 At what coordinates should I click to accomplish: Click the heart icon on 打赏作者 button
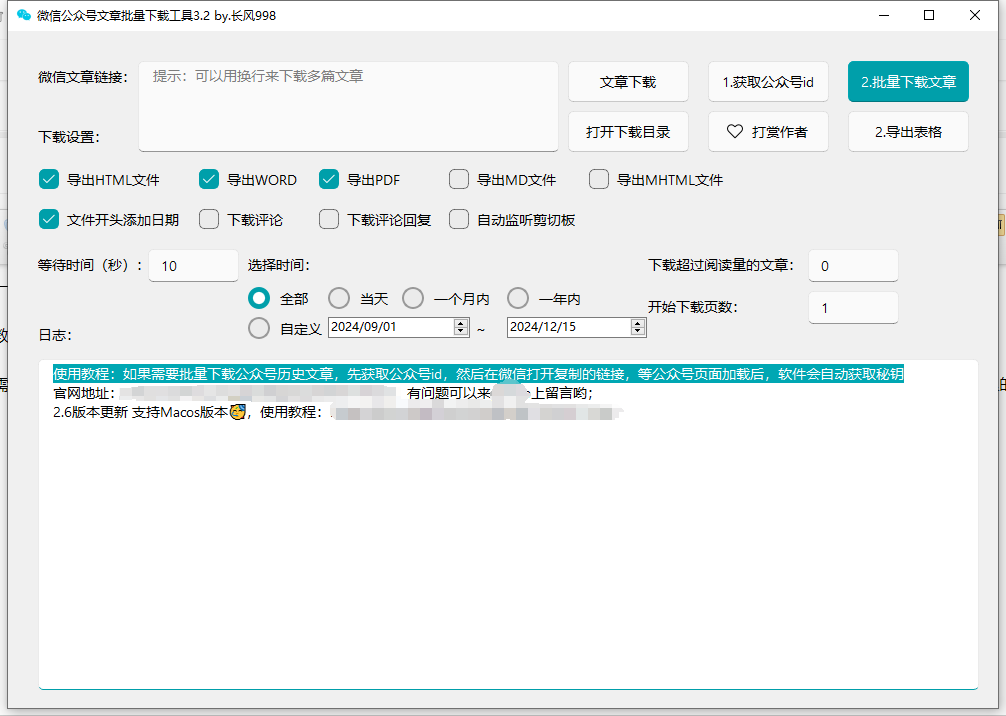point(735,131)
